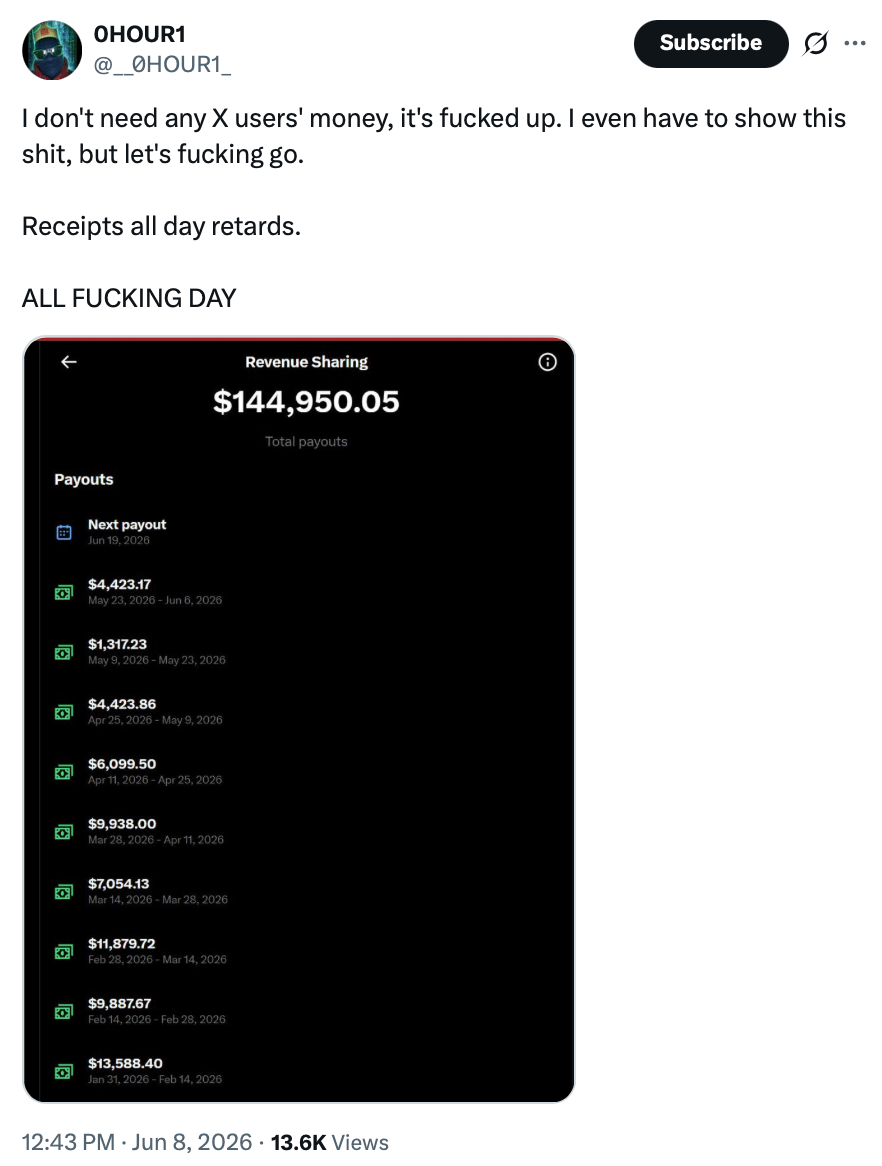Tap the back arrow in Revenue Sharing
Image resolution: width=882 pixels, height=1166 pixels.
click(68, 361)
